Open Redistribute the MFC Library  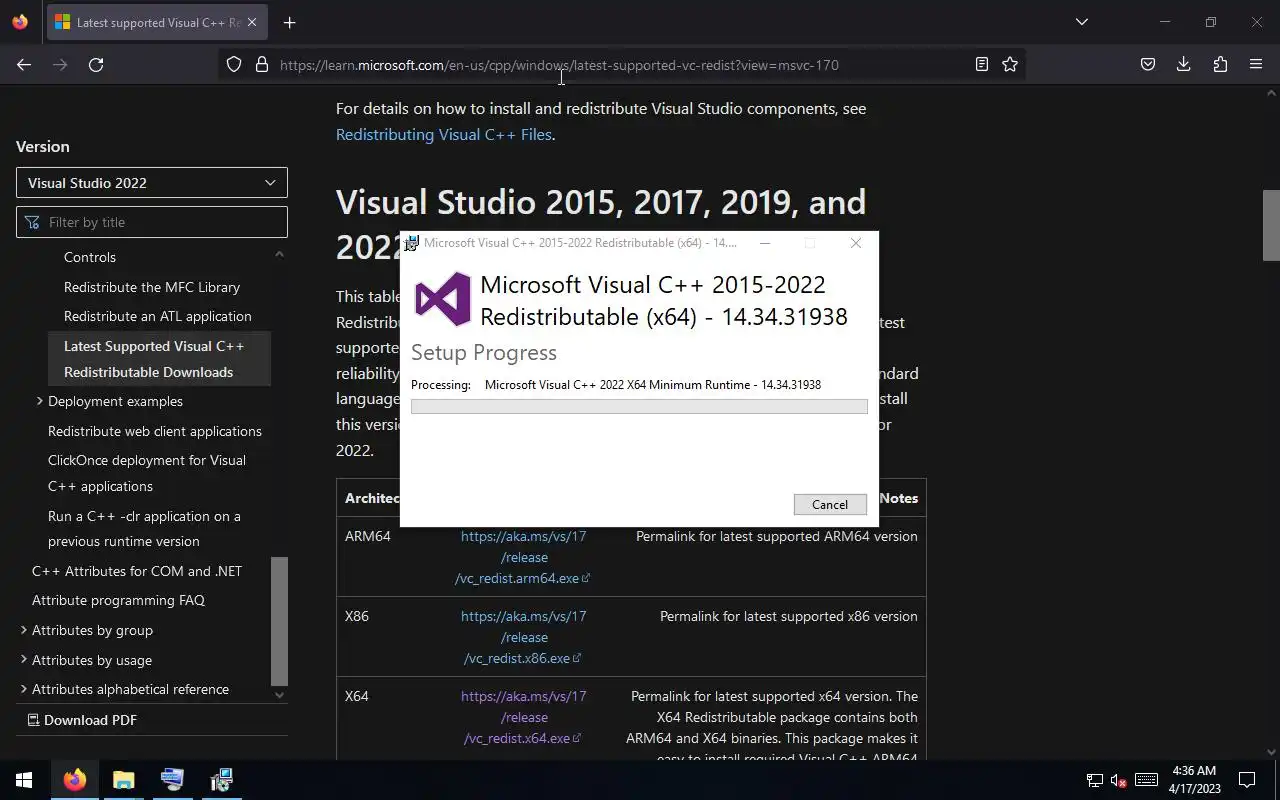point(152,287)
